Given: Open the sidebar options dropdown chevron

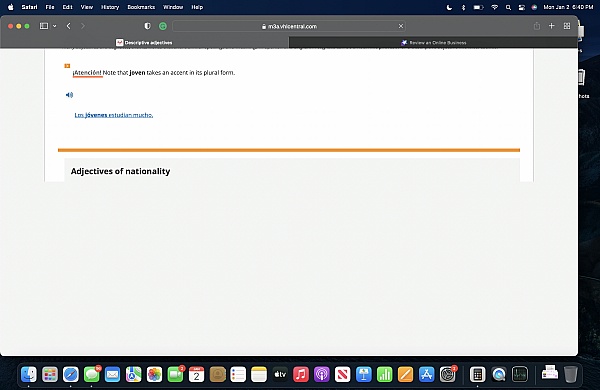Looking at the screenshot, I should point(55,26).
